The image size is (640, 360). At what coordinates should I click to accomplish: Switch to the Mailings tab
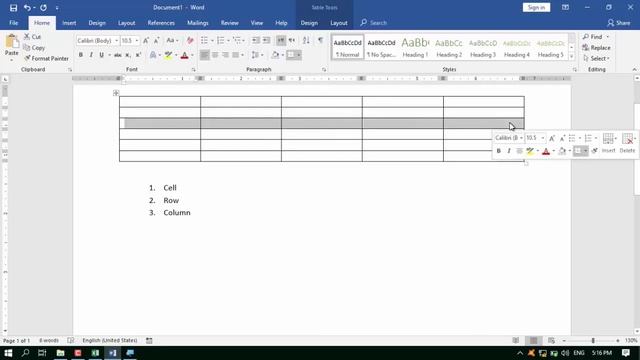click(198, 23)
